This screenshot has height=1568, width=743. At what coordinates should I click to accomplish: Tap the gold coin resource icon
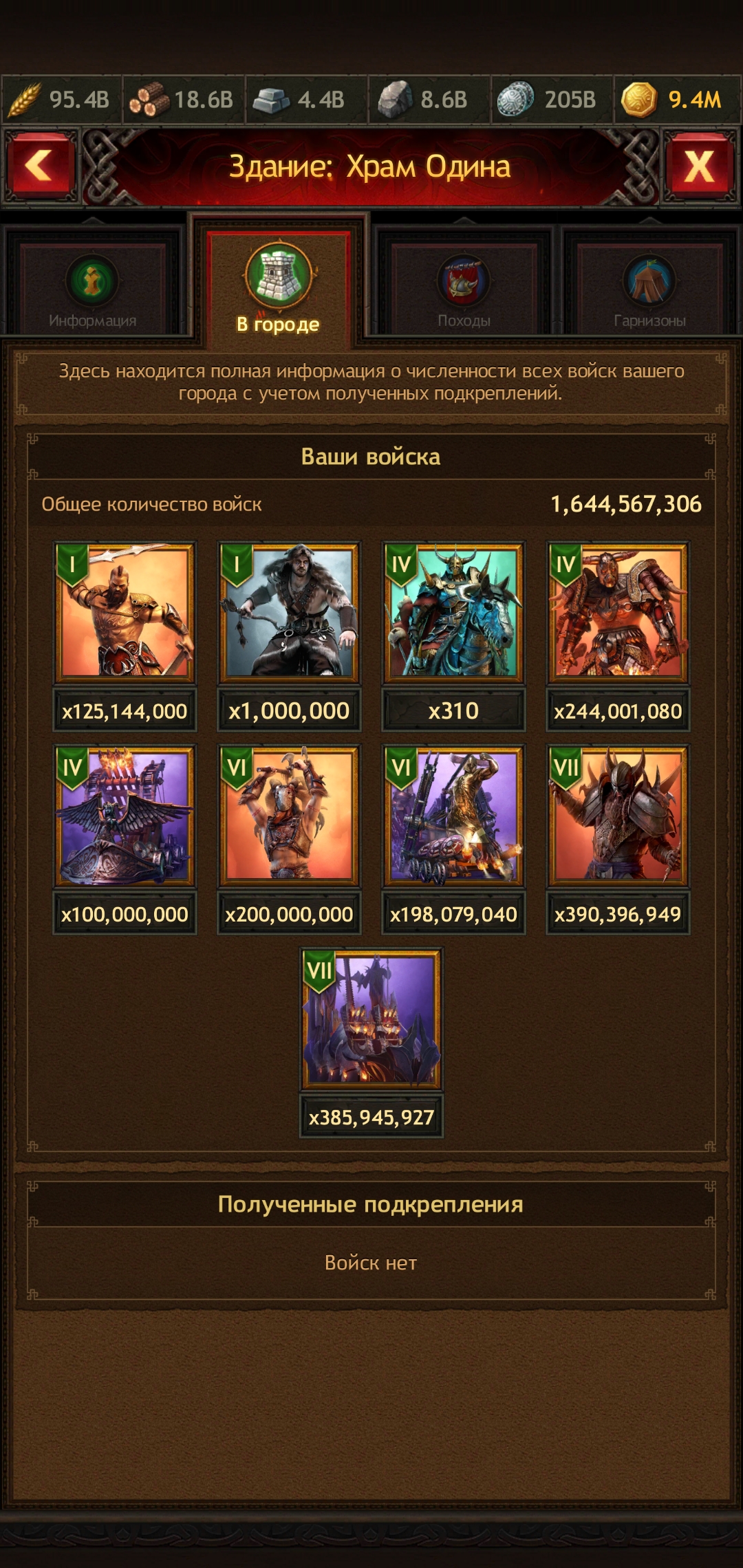click(639, 100)
